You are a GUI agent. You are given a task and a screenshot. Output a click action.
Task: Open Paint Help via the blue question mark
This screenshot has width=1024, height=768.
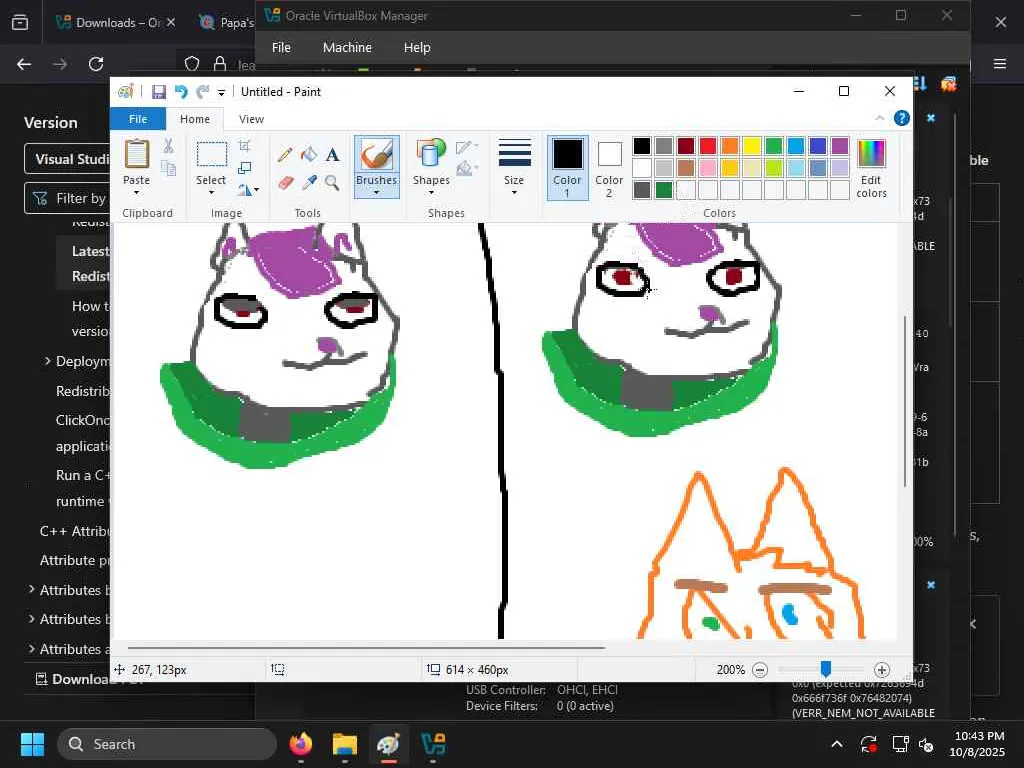coord(902,118)
